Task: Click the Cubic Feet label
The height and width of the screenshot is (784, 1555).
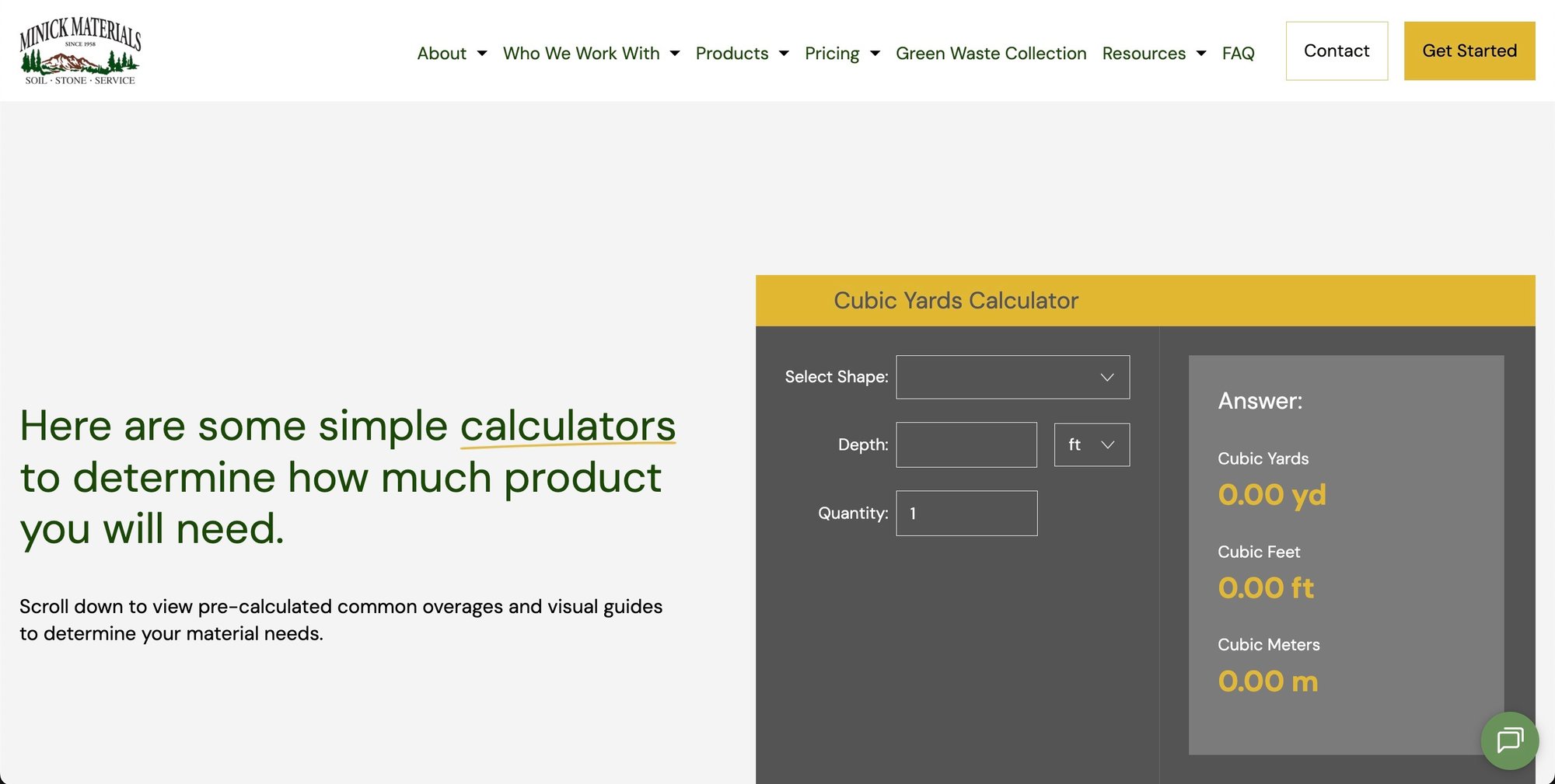Action: point(1258,552)
